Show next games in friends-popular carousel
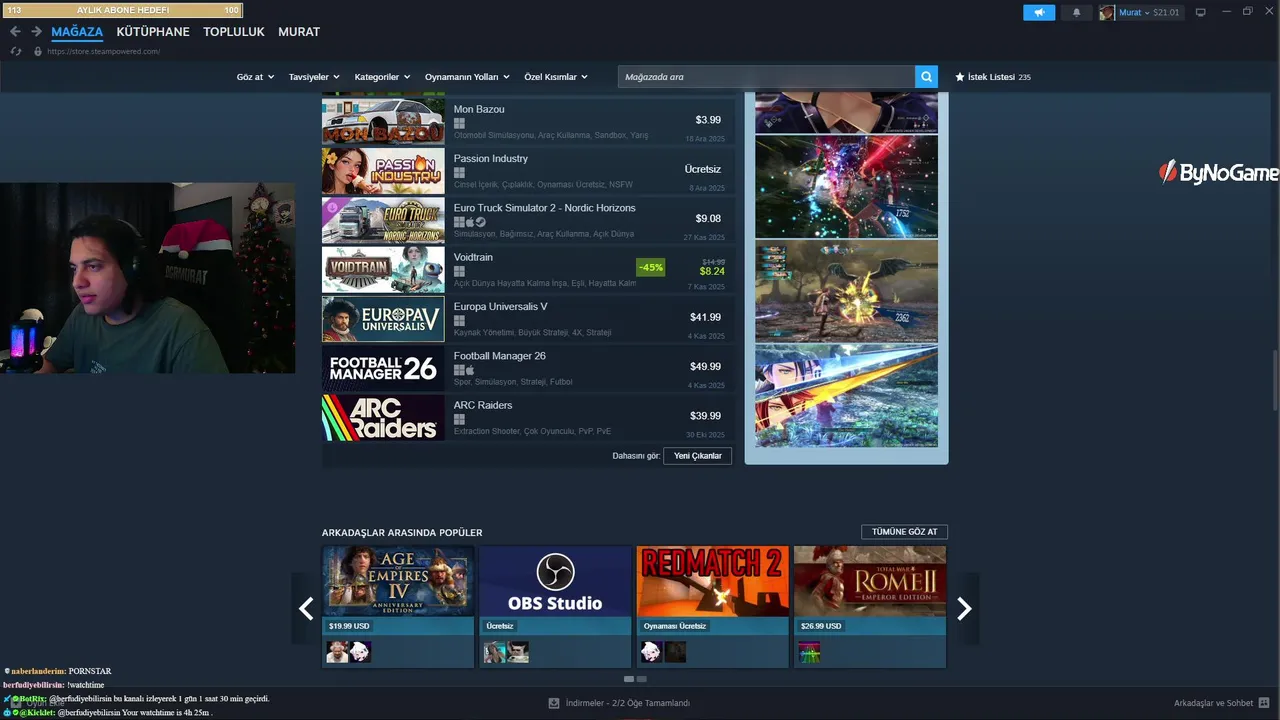 pyautogui.click(x=964, y=608)
